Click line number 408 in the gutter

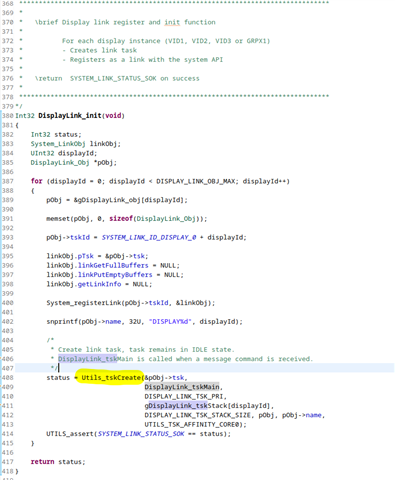click(8, 378)
